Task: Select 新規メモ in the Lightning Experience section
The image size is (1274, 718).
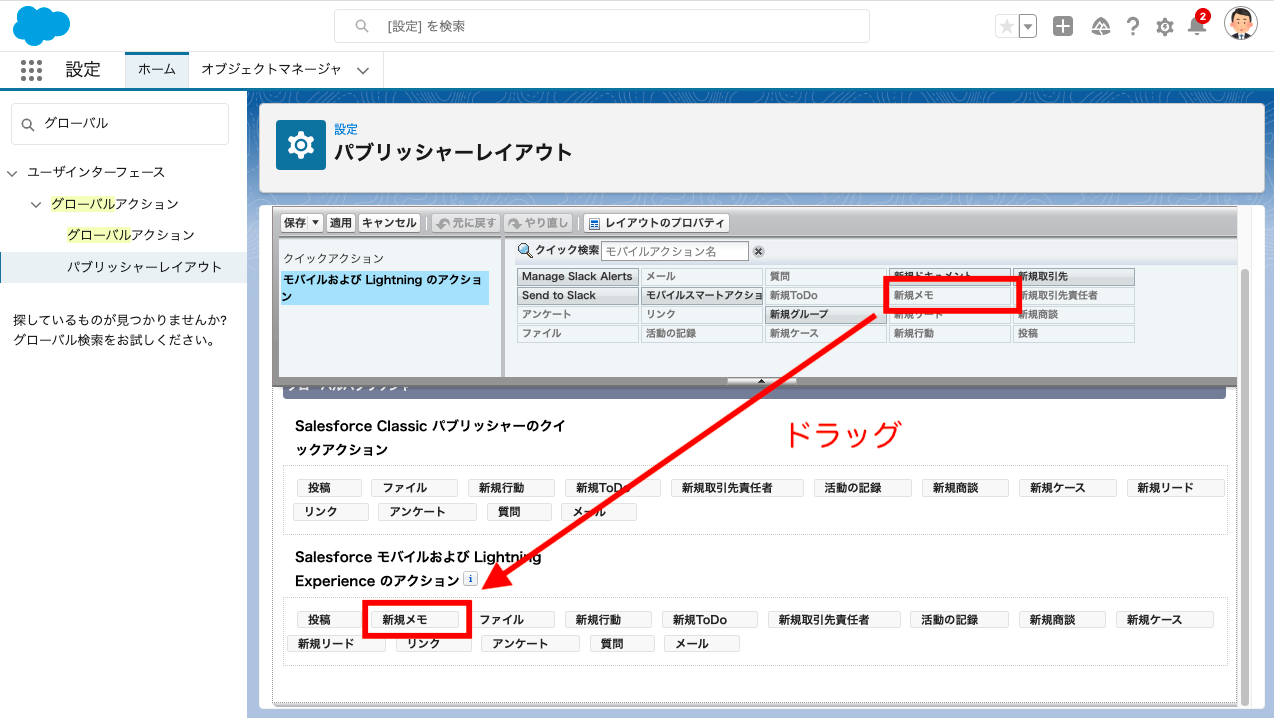Action: (x=415, y=620)
